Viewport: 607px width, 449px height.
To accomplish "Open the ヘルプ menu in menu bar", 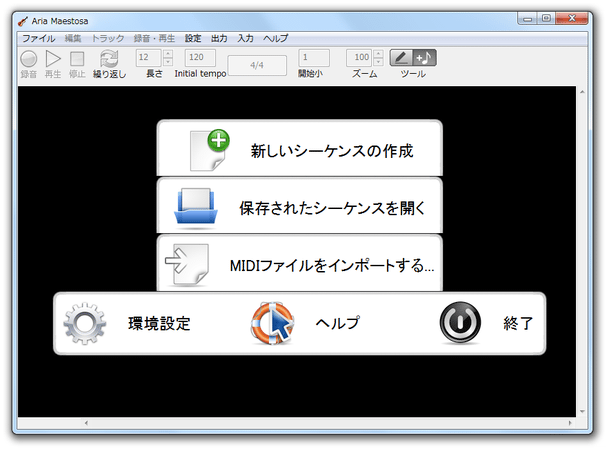I will click(276, 38).
